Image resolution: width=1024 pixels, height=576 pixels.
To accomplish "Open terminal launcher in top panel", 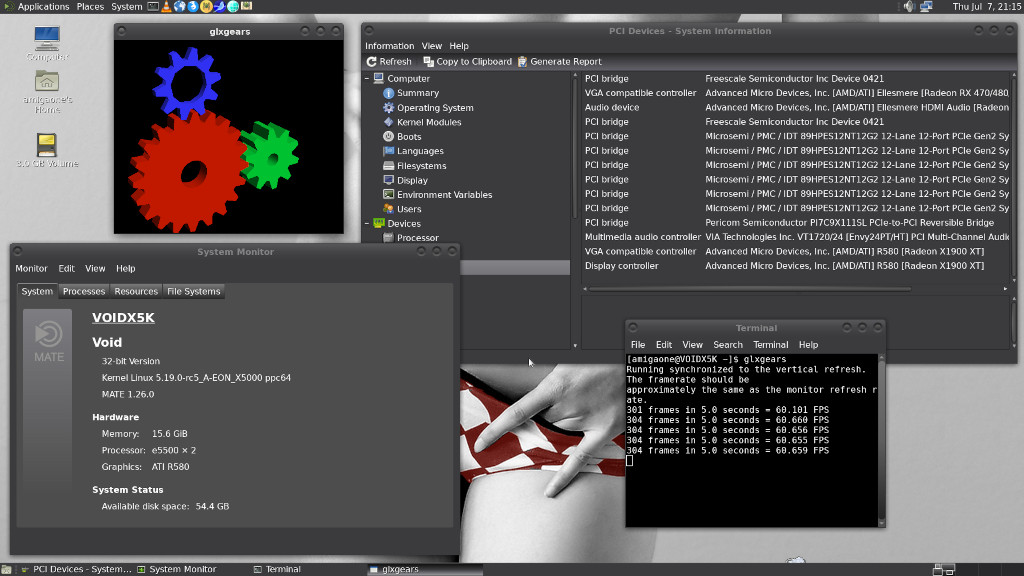I will (153, 7).
